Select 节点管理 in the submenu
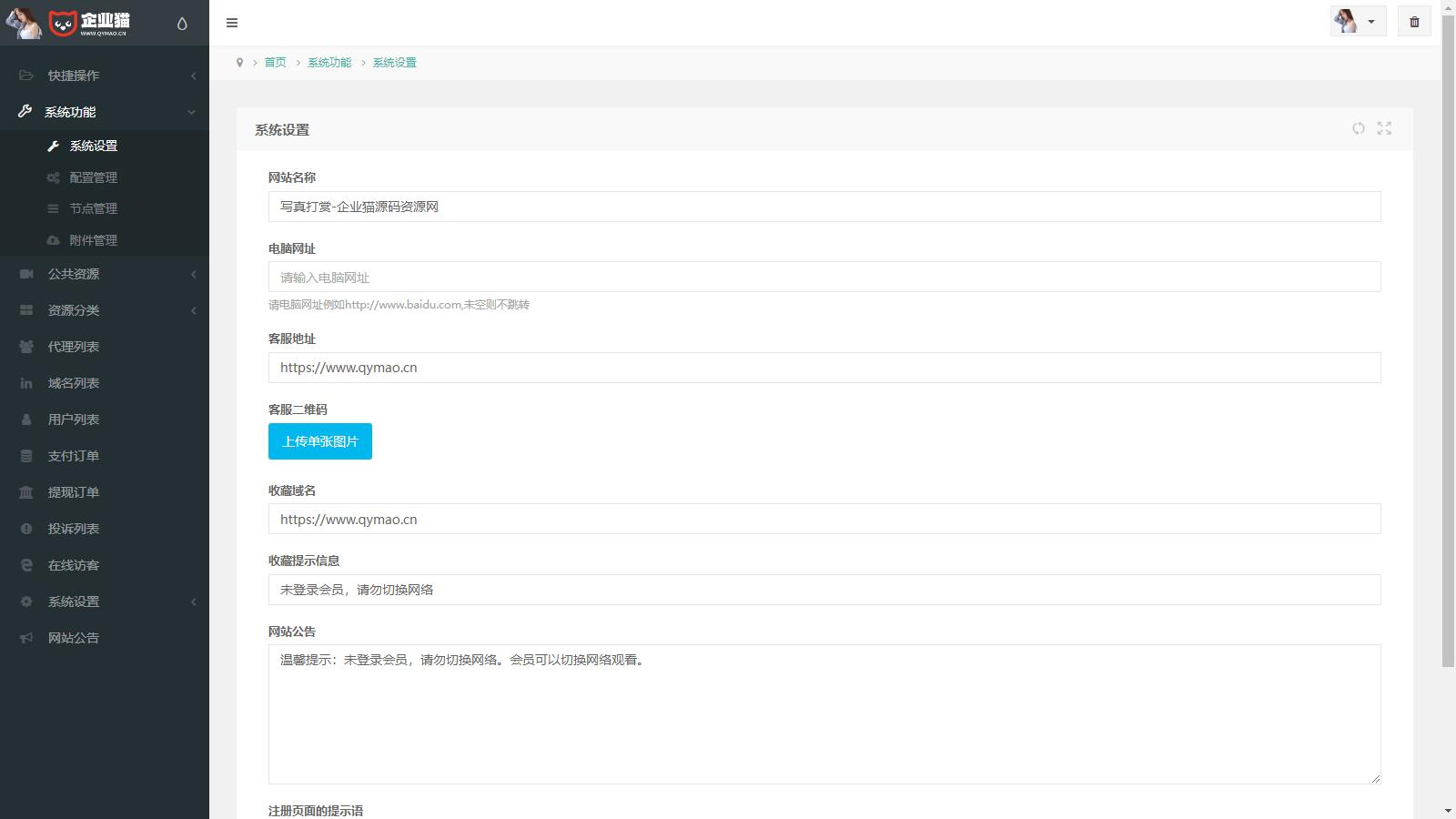Screen dimensions: 1456x819 pos(93,208)
